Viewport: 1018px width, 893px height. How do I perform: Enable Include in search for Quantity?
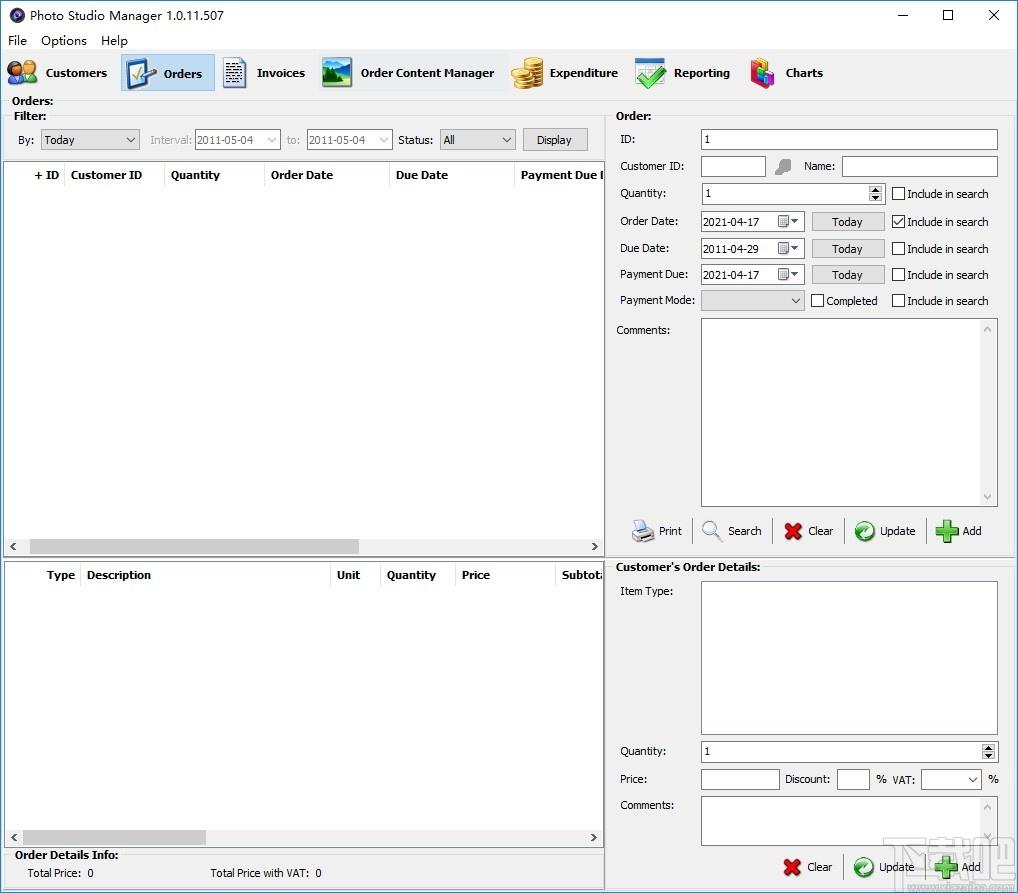(x=898, y=194)
